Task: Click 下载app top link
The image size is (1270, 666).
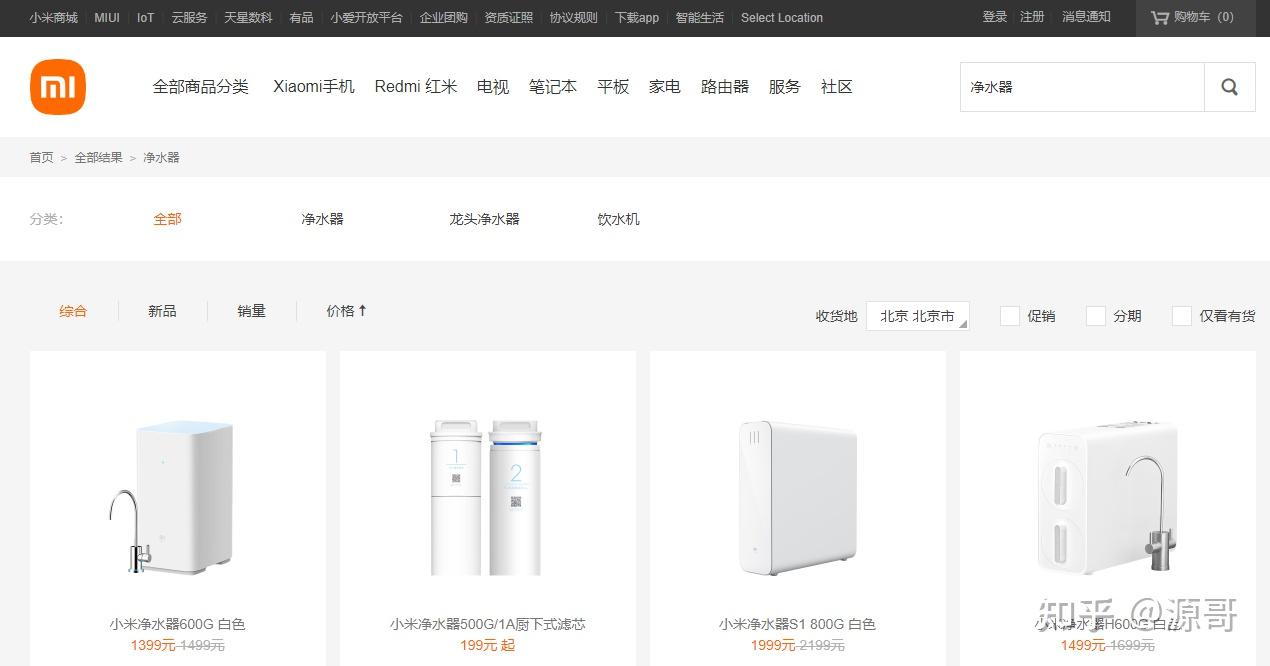Action: [x=637, y=17]
